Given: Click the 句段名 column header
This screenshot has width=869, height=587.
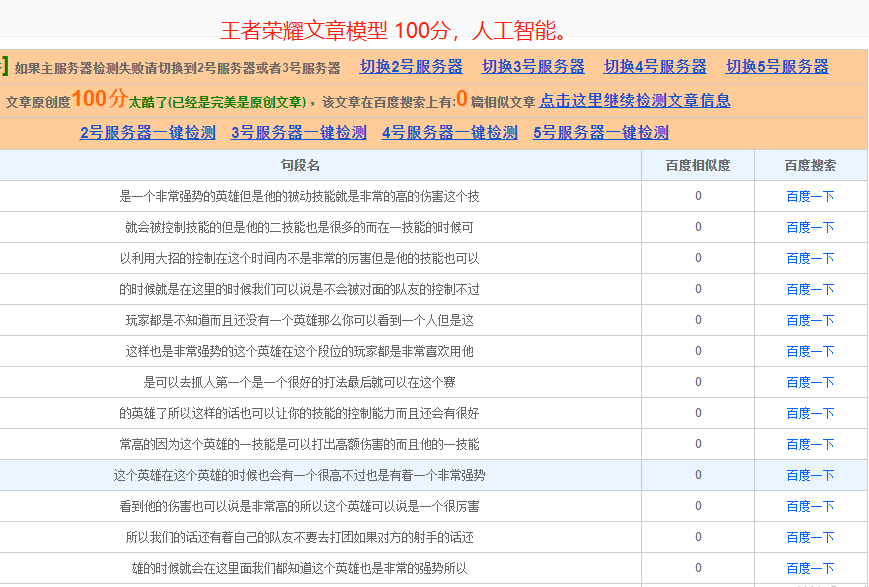Looking at the screenshot, I should [x=300, y=165].
